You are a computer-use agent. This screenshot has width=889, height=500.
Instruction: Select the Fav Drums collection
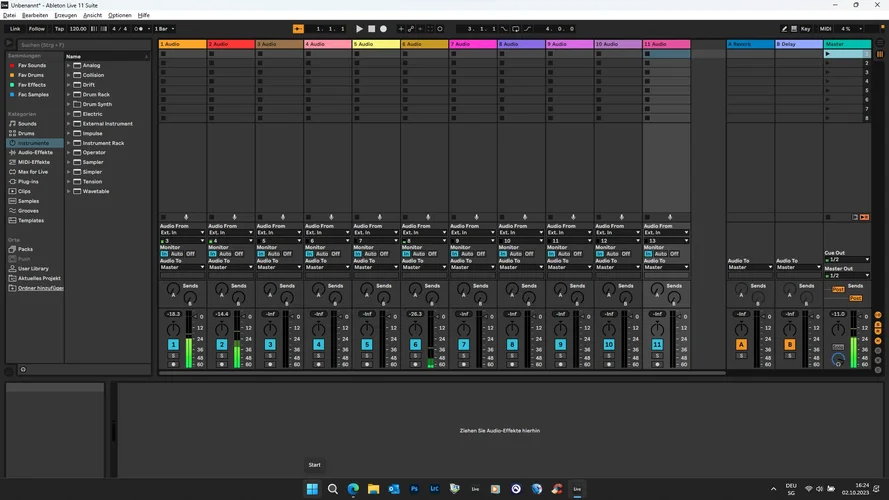(32, 75)
